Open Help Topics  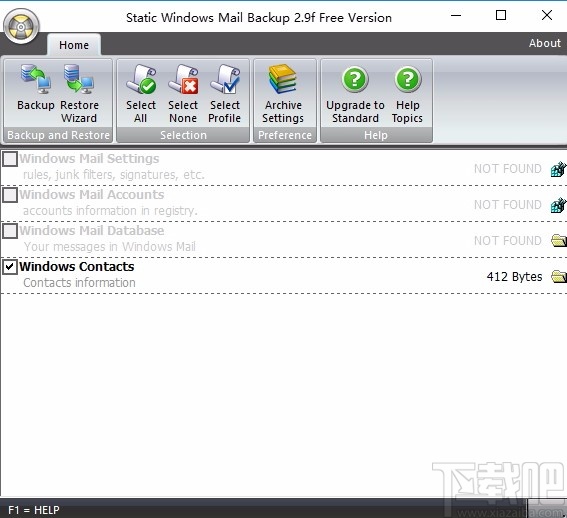click(x=407, y=93)
